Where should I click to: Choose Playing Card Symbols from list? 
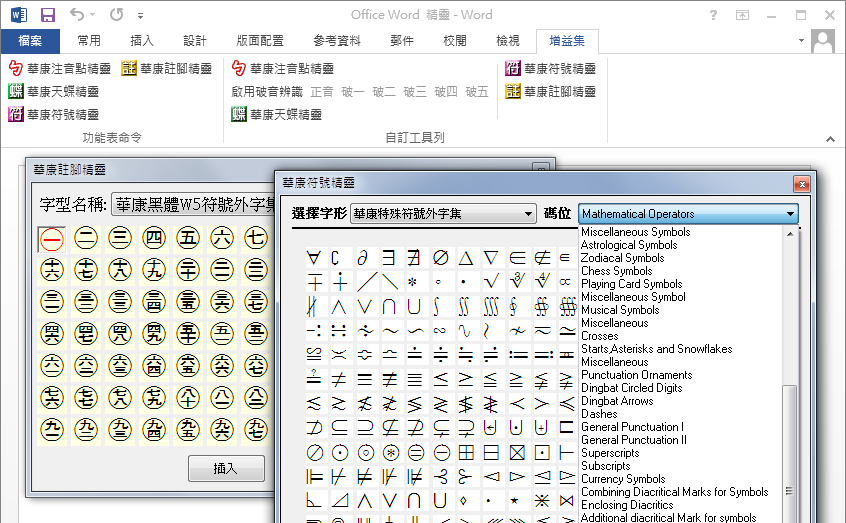pyautogui.click(x=632, y=284)
